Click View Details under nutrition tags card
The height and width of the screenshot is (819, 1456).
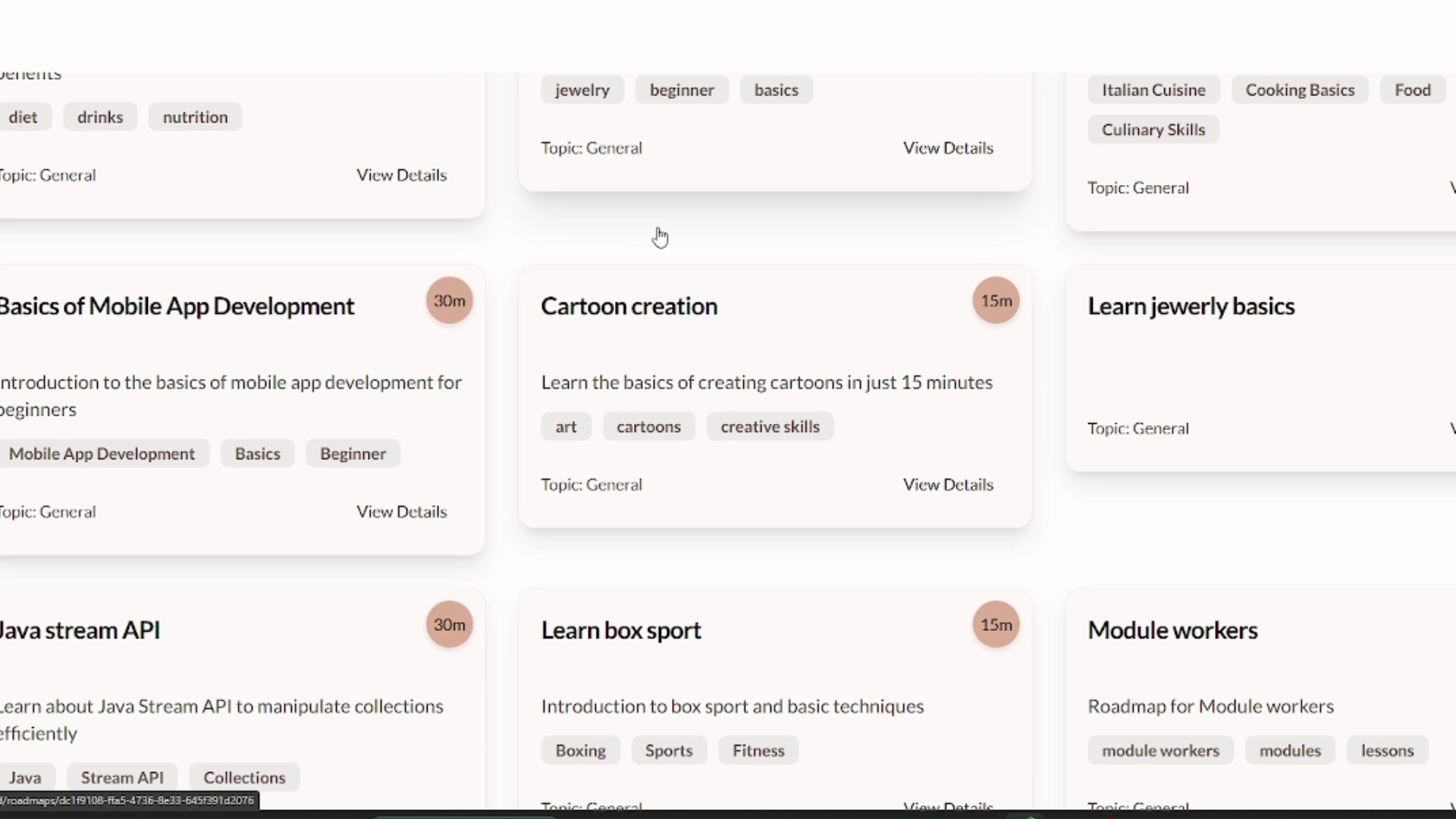(401, 175)
